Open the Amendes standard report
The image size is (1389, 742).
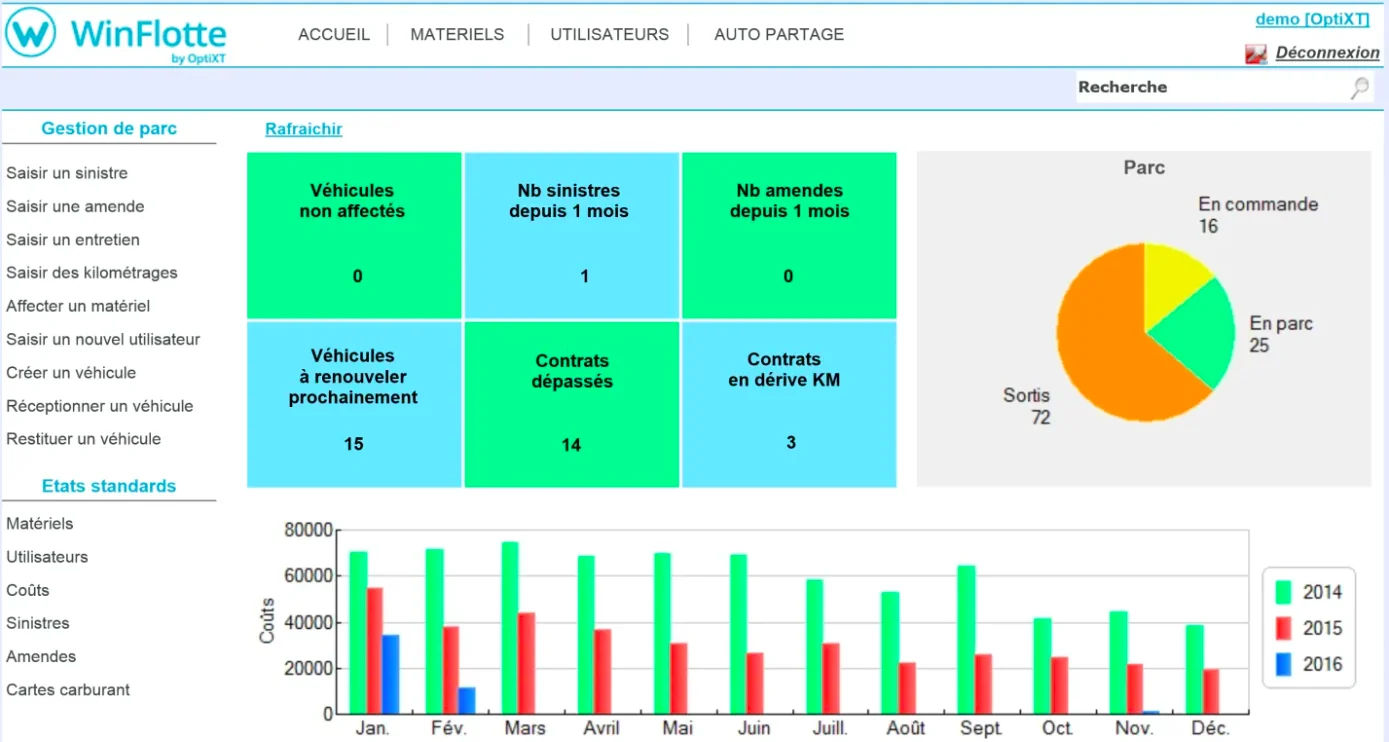click(41, 657)
